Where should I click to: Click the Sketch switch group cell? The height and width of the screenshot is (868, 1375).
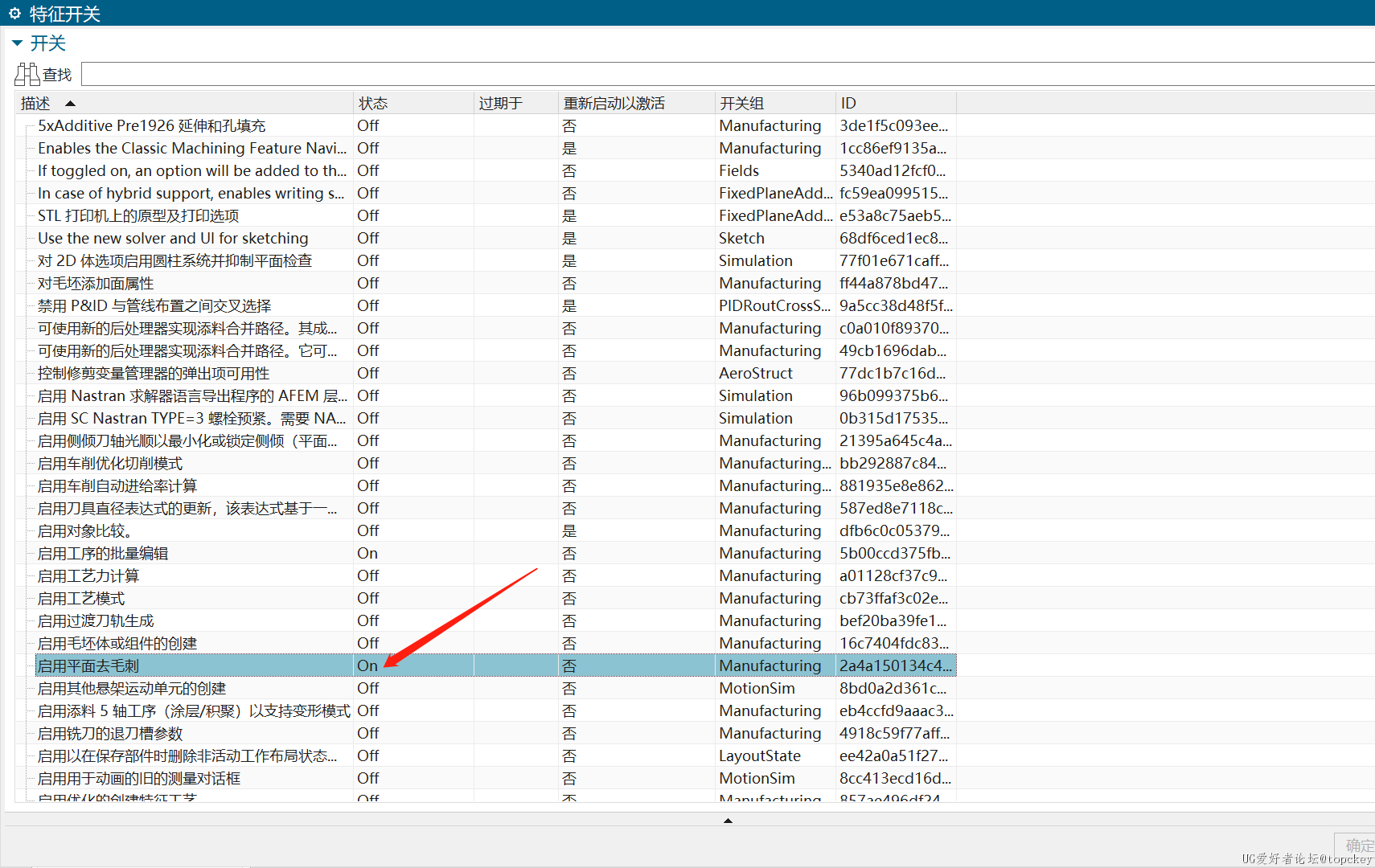[741, 238]
